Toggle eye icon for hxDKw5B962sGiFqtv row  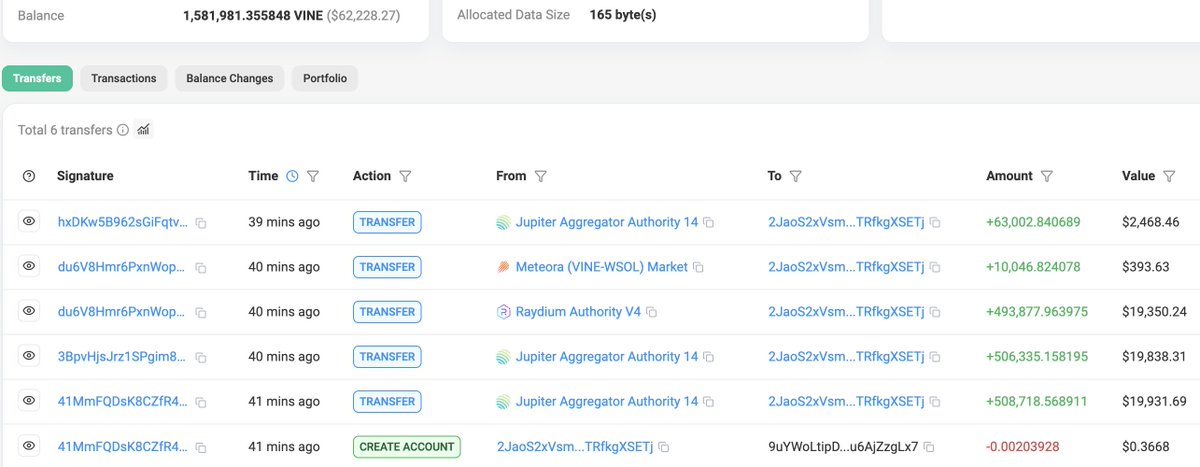coord(29,221)
